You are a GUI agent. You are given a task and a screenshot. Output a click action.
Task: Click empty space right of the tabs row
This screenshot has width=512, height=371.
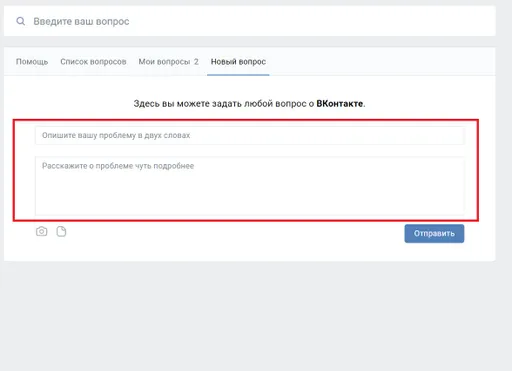click(380, 62)
